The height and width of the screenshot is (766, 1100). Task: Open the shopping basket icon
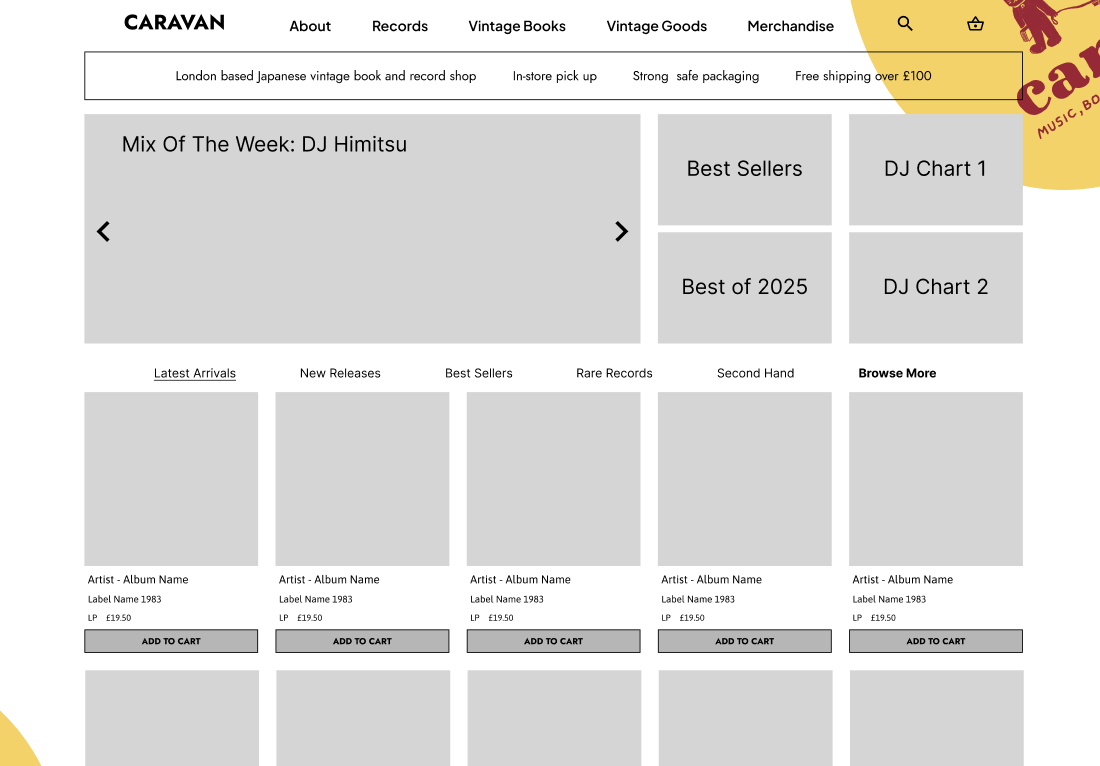[x=975, y=24]
